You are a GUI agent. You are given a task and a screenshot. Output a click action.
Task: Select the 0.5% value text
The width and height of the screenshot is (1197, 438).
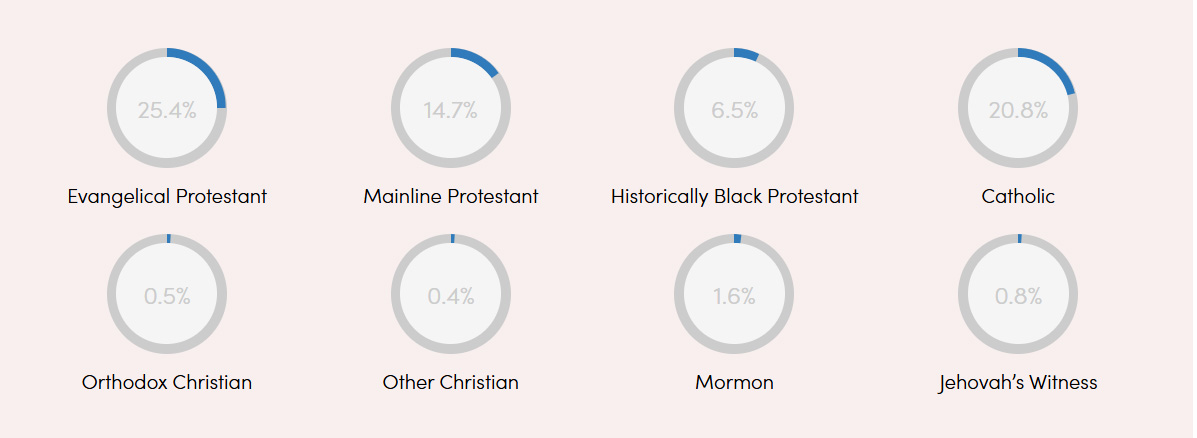pyautogui.click(x=167, y=296)
